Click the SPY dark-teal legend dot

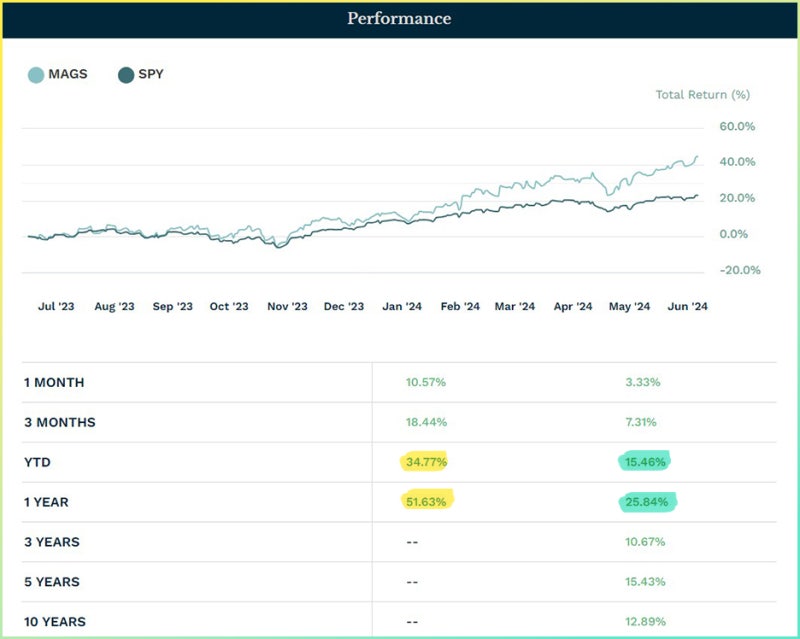coord(126,74)
